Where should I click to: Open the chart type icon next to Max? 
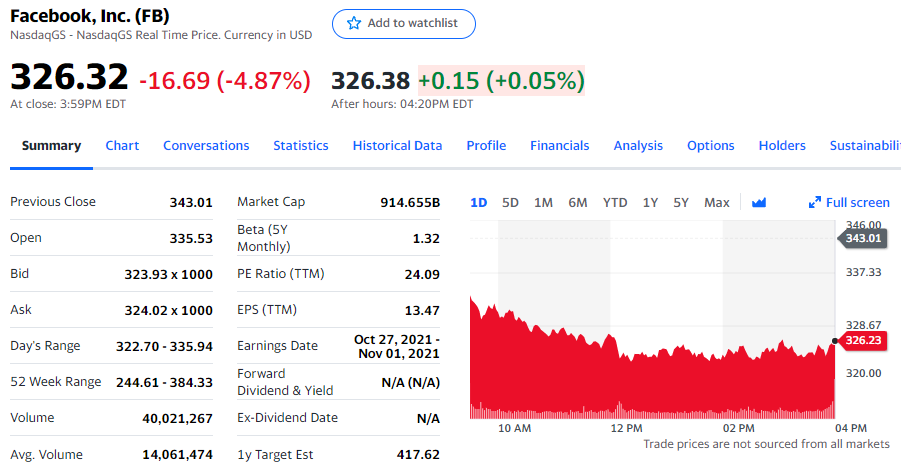(758, 202)
